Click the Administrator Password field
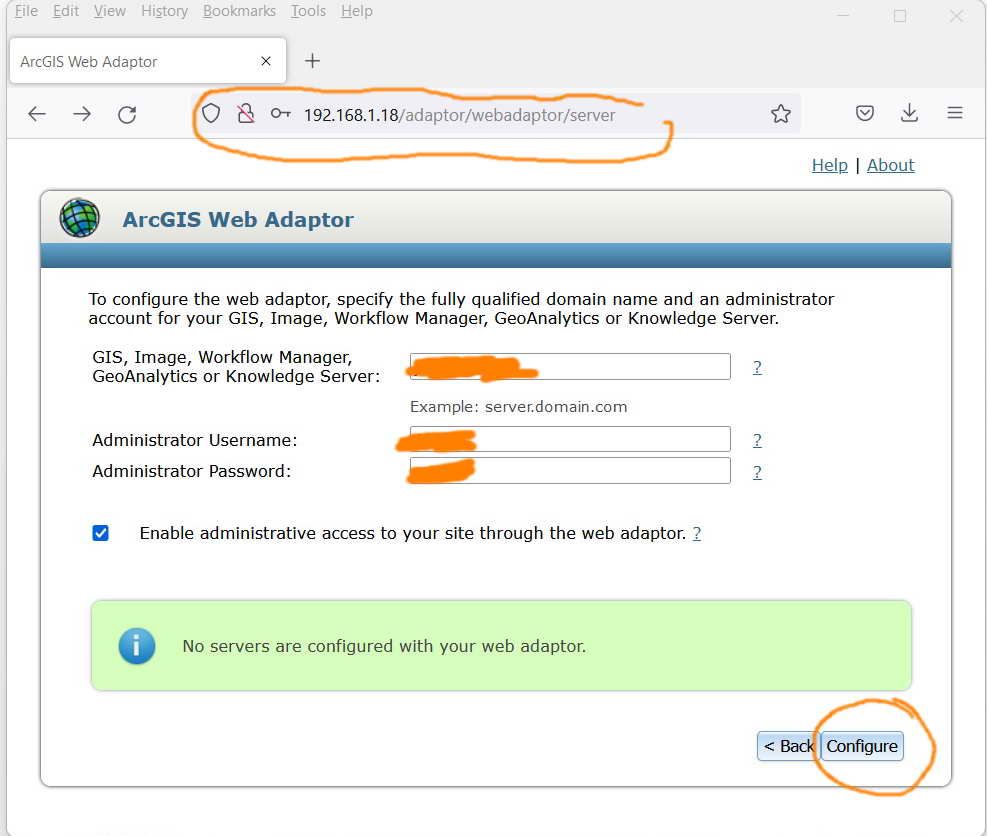Screen dimensions: 987x836 570,470
